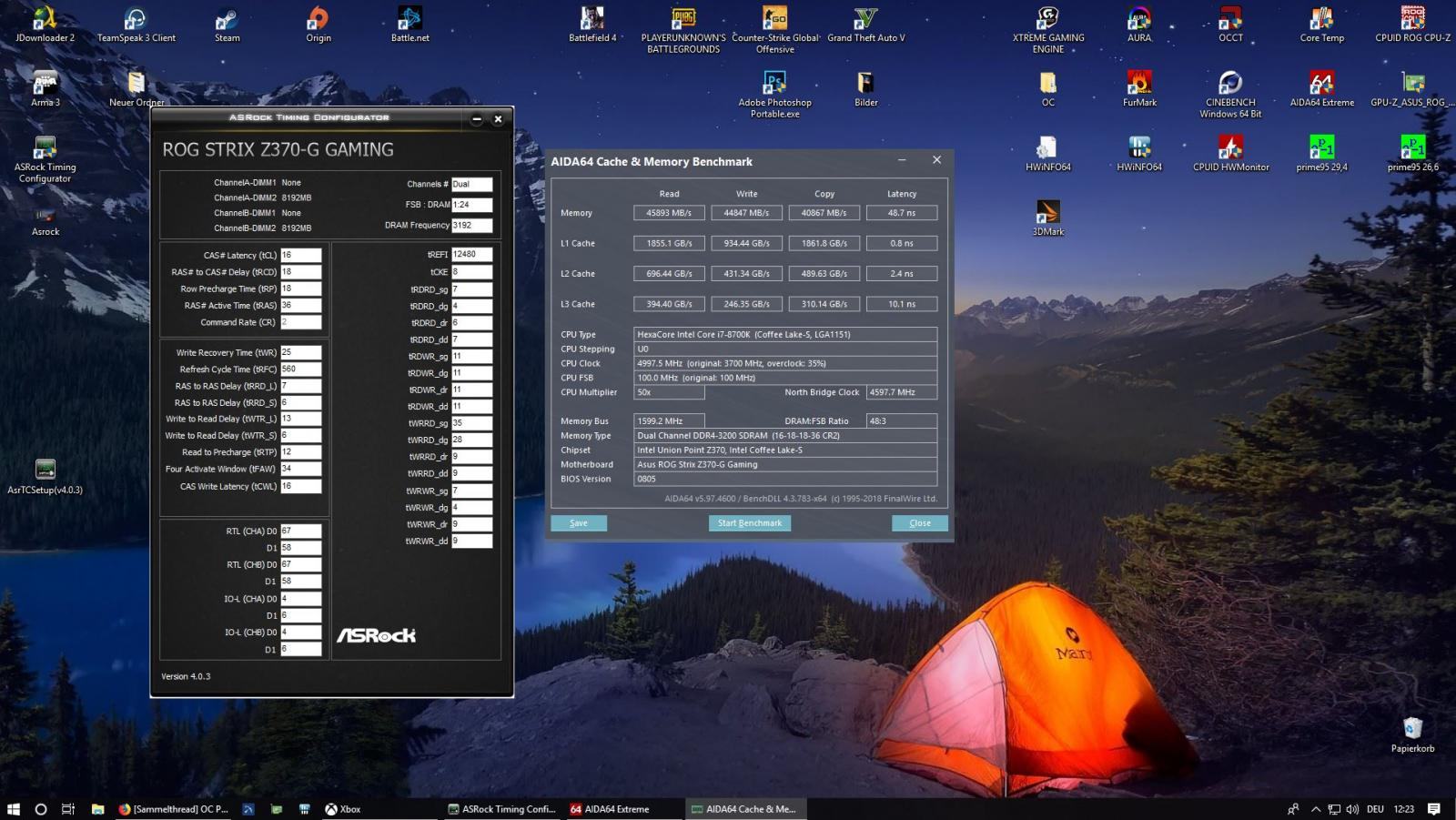
Task: Open CPUID HWMonitor desktop icon
Action: [x=1230, y=154]
